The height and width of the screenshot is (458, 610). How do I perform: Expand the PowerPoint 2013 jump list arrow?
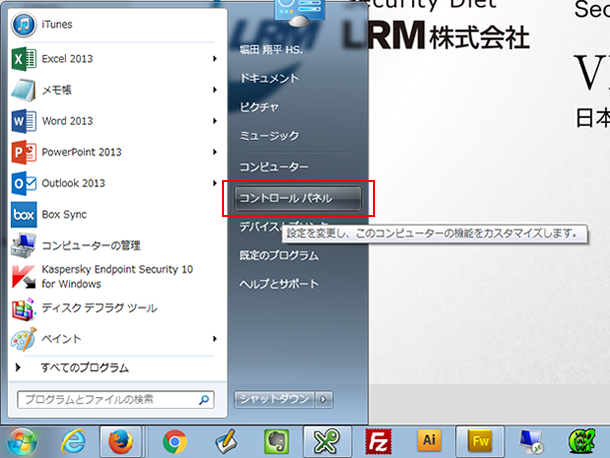click(x=215, y=152)
